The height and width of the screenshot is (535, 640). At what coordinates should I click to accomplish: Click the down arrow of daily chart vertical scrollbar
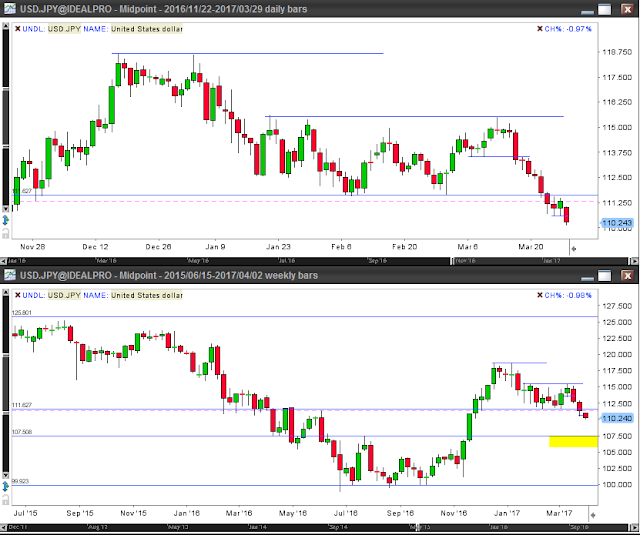[x=6, y=209]
